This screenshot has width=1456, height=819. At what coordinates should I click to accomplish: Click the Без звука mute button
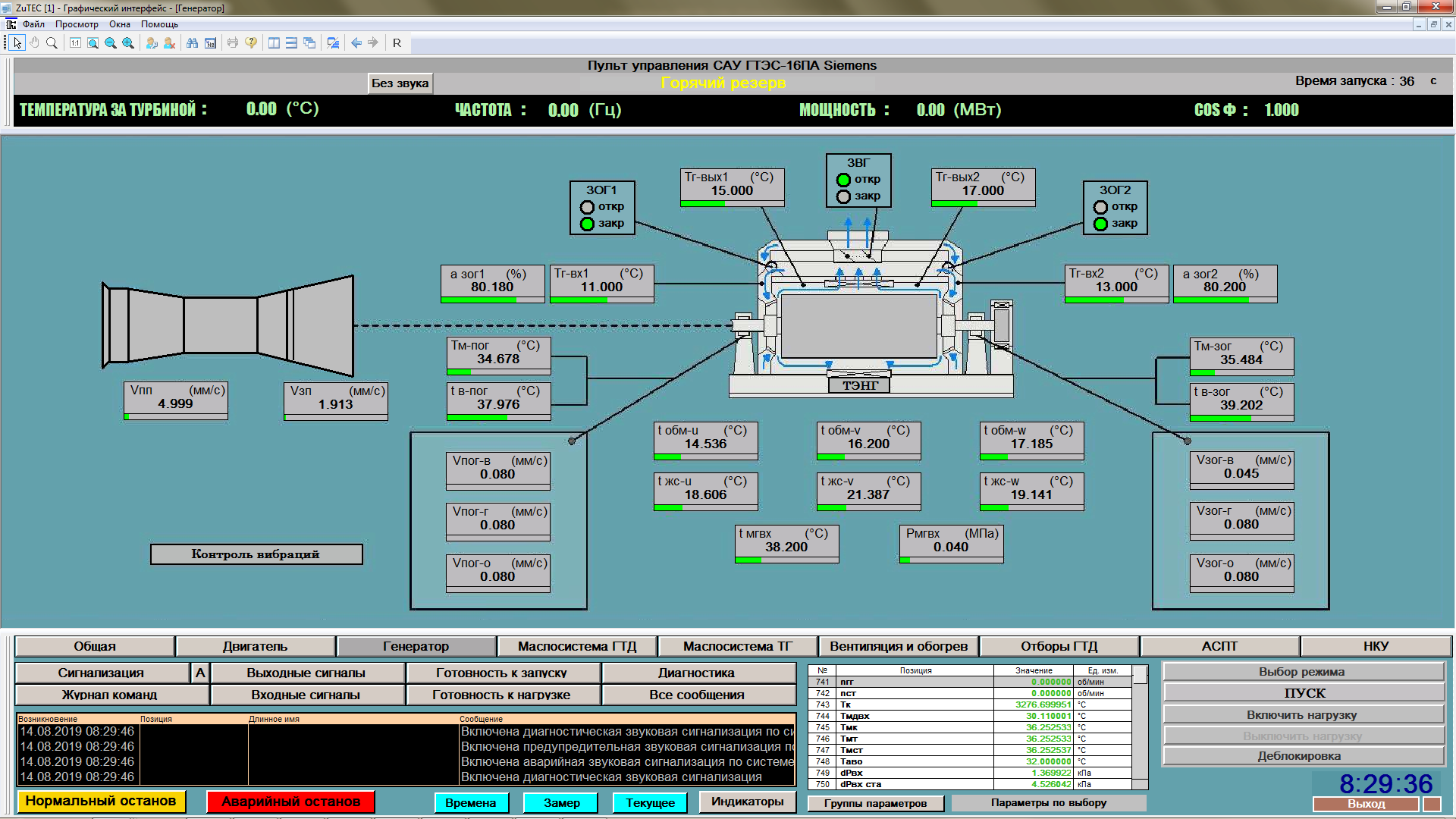pyautogui.click(x=400, y=83)
